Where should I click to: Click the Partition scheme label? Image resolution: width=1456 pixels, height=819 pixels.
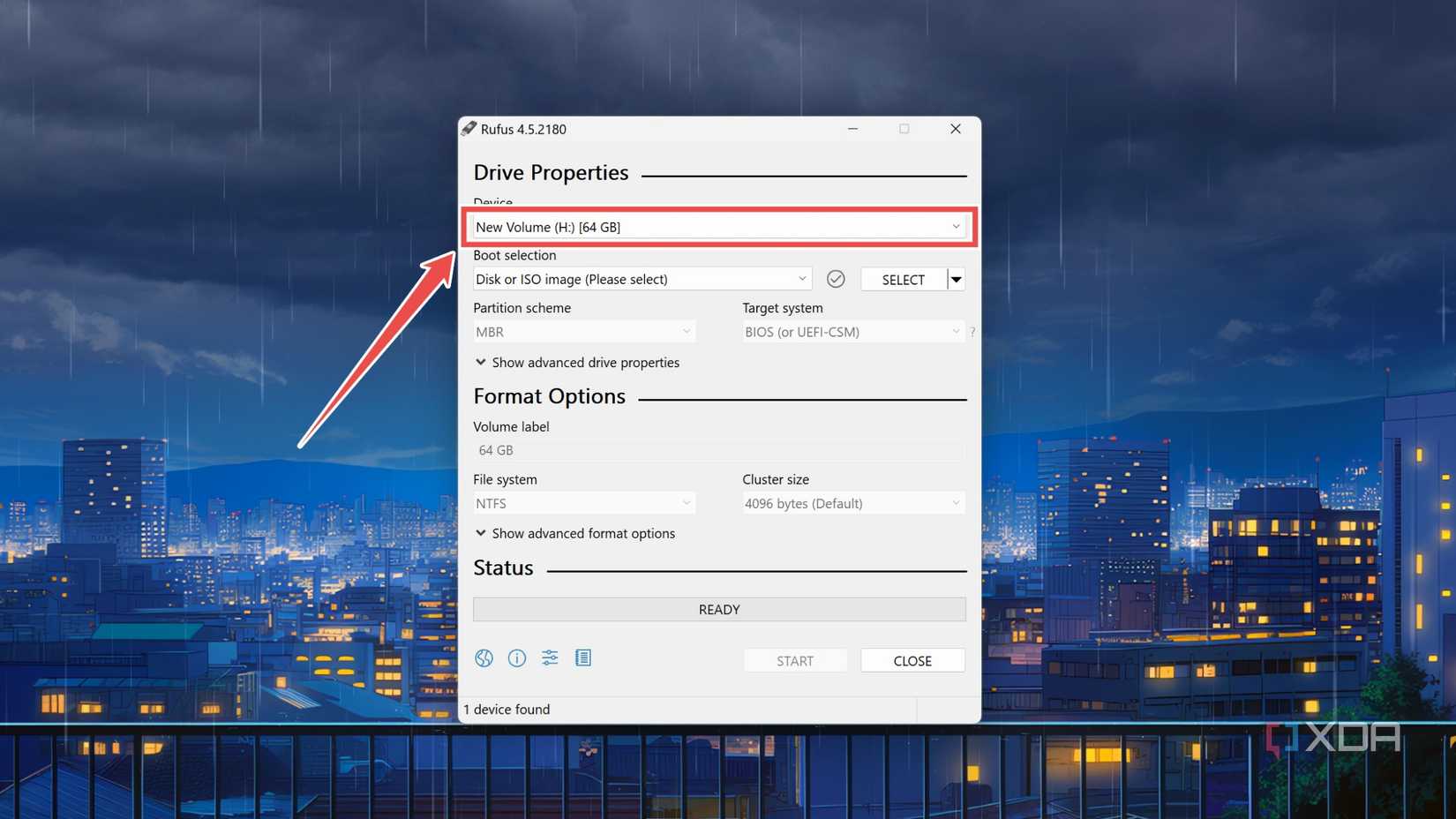tap(522, 308)
